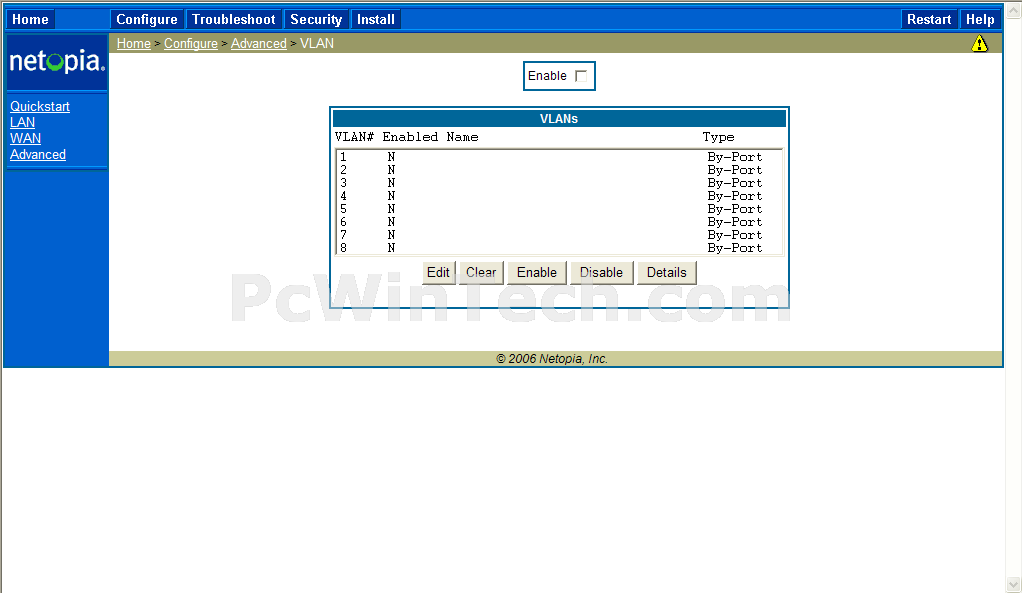Viewport: 1022px width, 593px height.
Task: Select VLAN row 2
Action: point(559,170)
